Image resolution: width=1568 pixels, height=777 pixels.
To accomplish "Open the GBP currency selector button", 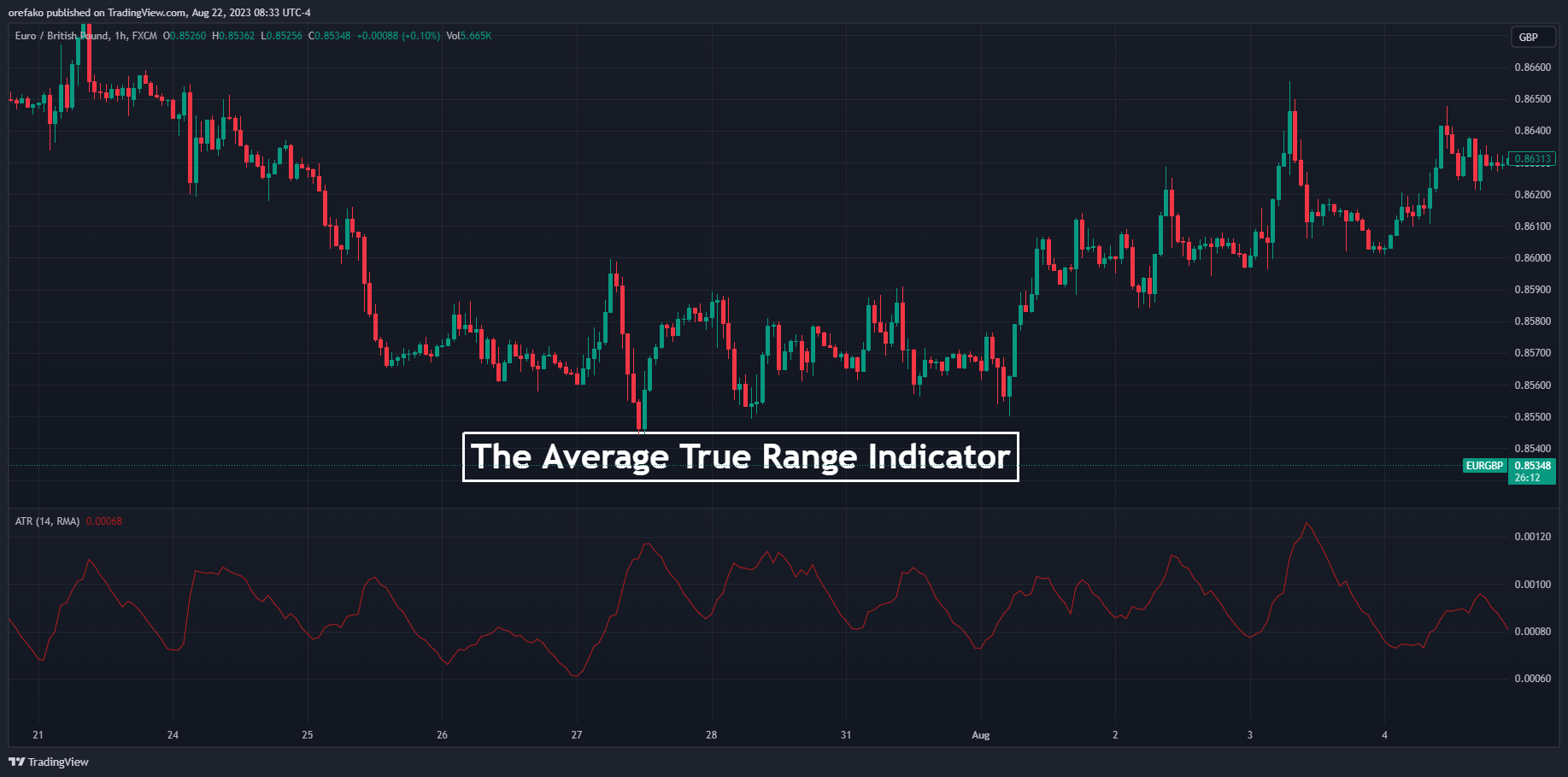I will click(x=1533, y=37).
